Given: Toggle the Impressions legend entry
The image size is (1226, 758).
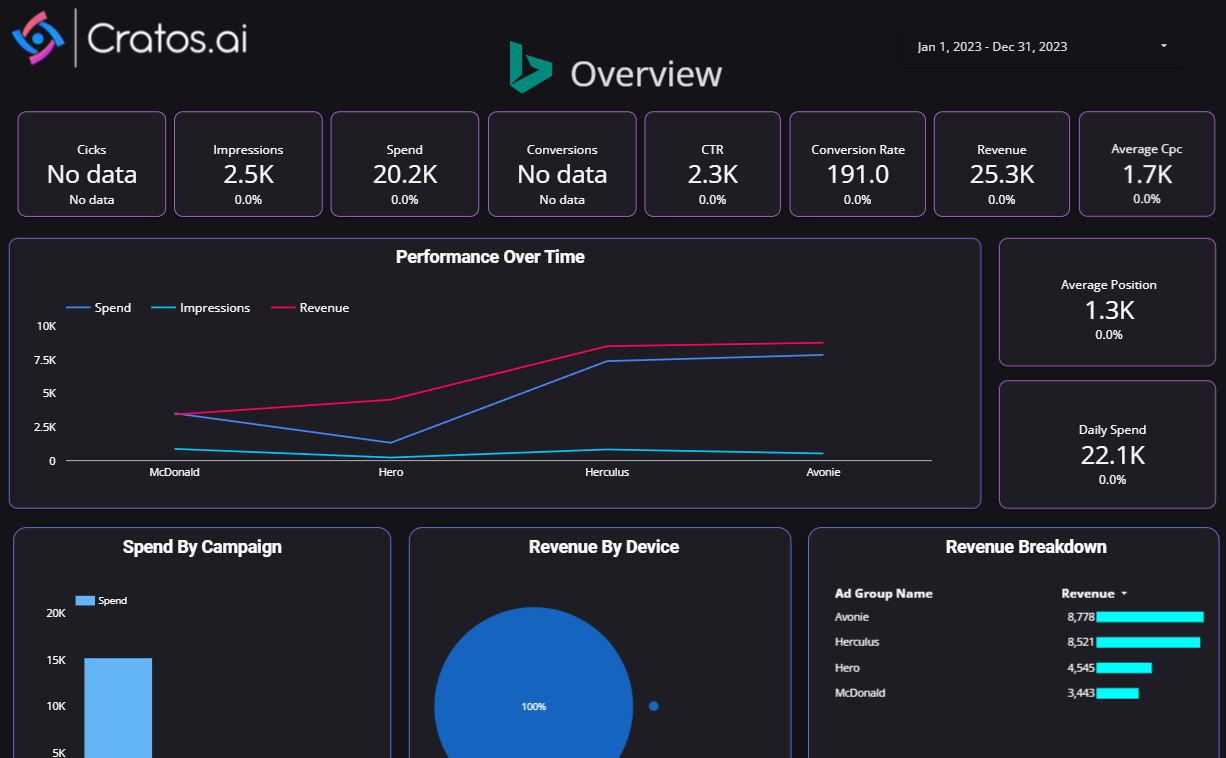Looking at the screenshot, I should coord(201,308).
